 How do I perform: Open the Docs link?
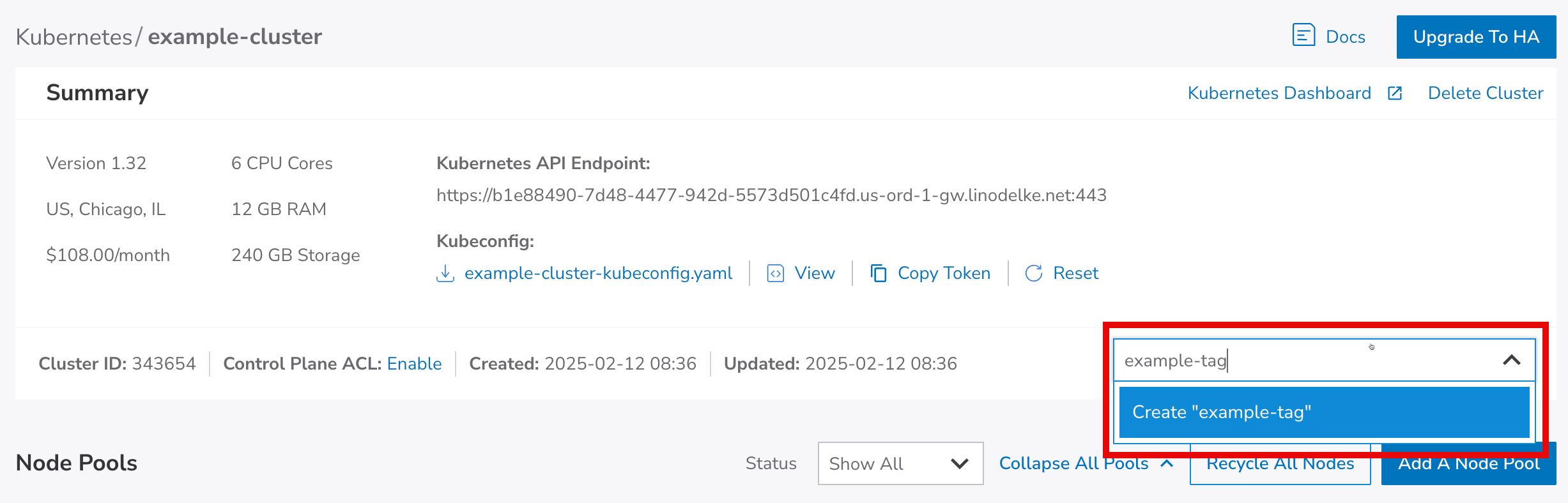1345,37
